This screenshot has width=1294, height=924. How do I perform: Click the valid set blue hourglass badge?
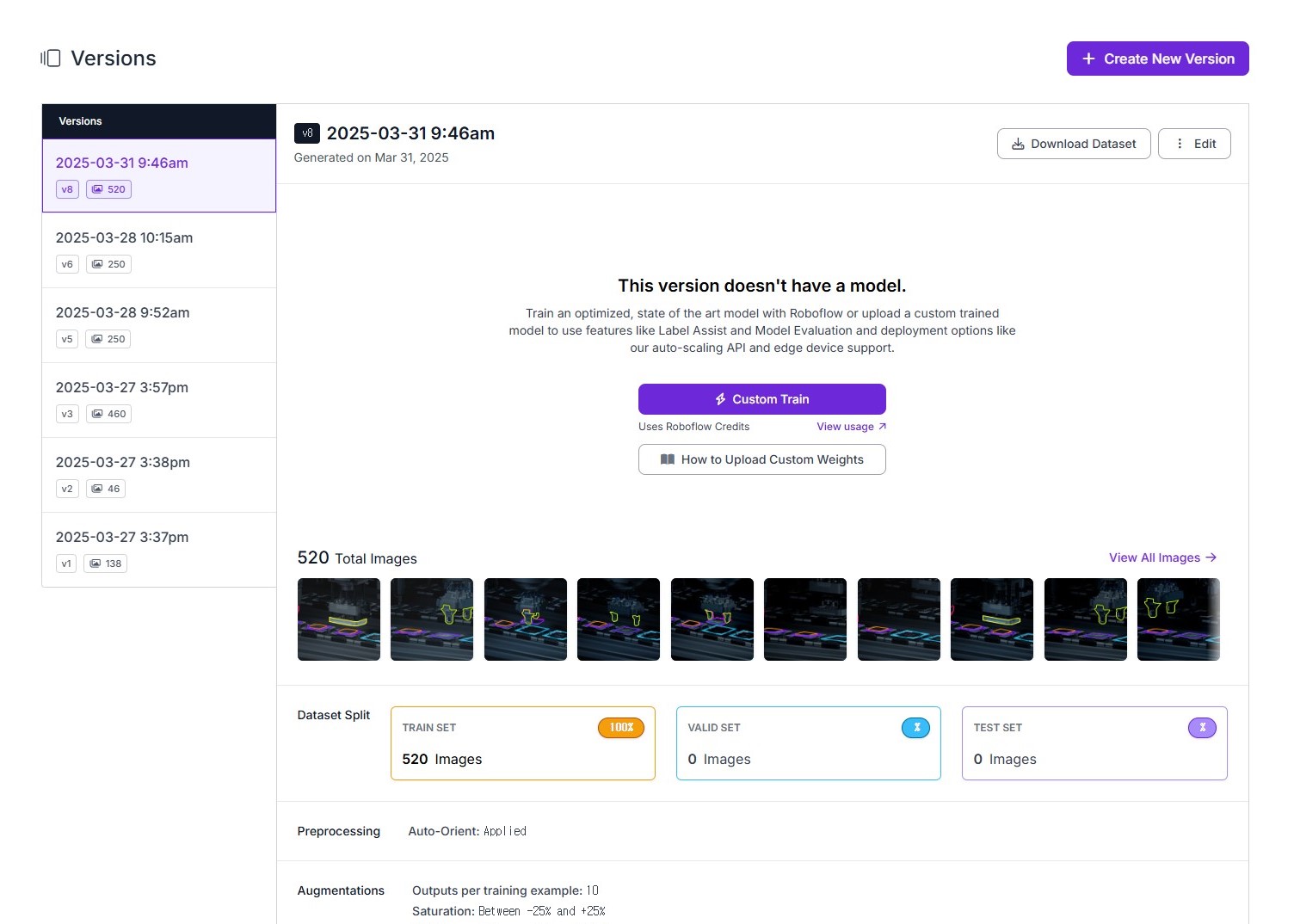[x=915, y=728]
